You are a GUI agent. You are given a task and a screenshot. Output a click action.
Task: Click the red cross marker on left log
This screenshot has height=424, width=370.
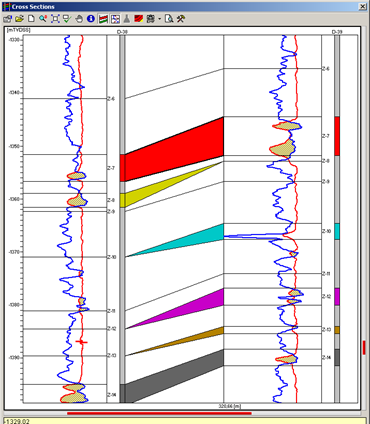click(x=81, y=342)
